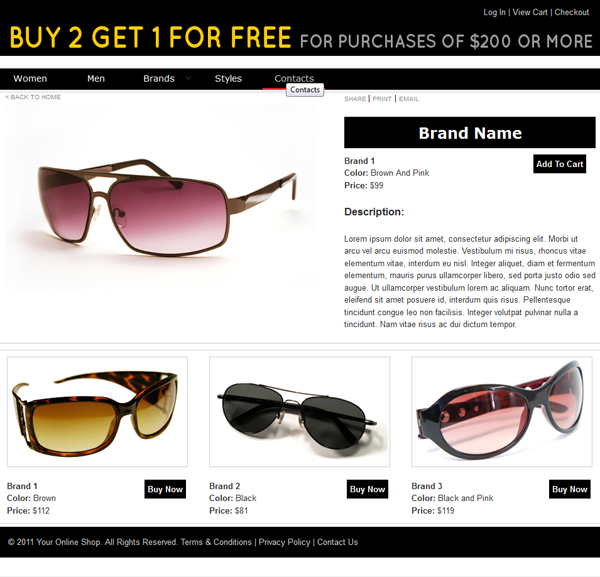Buy the Brand 3 black and pink sunglasses

[569, 489]
